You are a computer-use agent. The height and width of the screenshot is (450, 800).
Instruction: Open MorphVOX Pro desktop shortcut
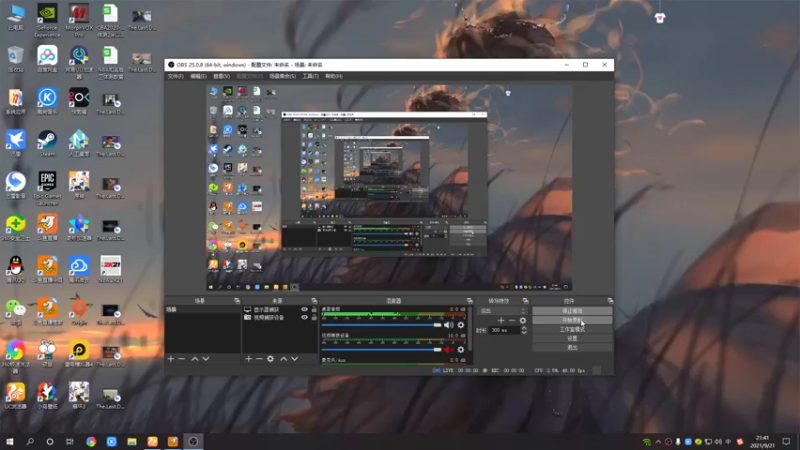coord(79,20)
